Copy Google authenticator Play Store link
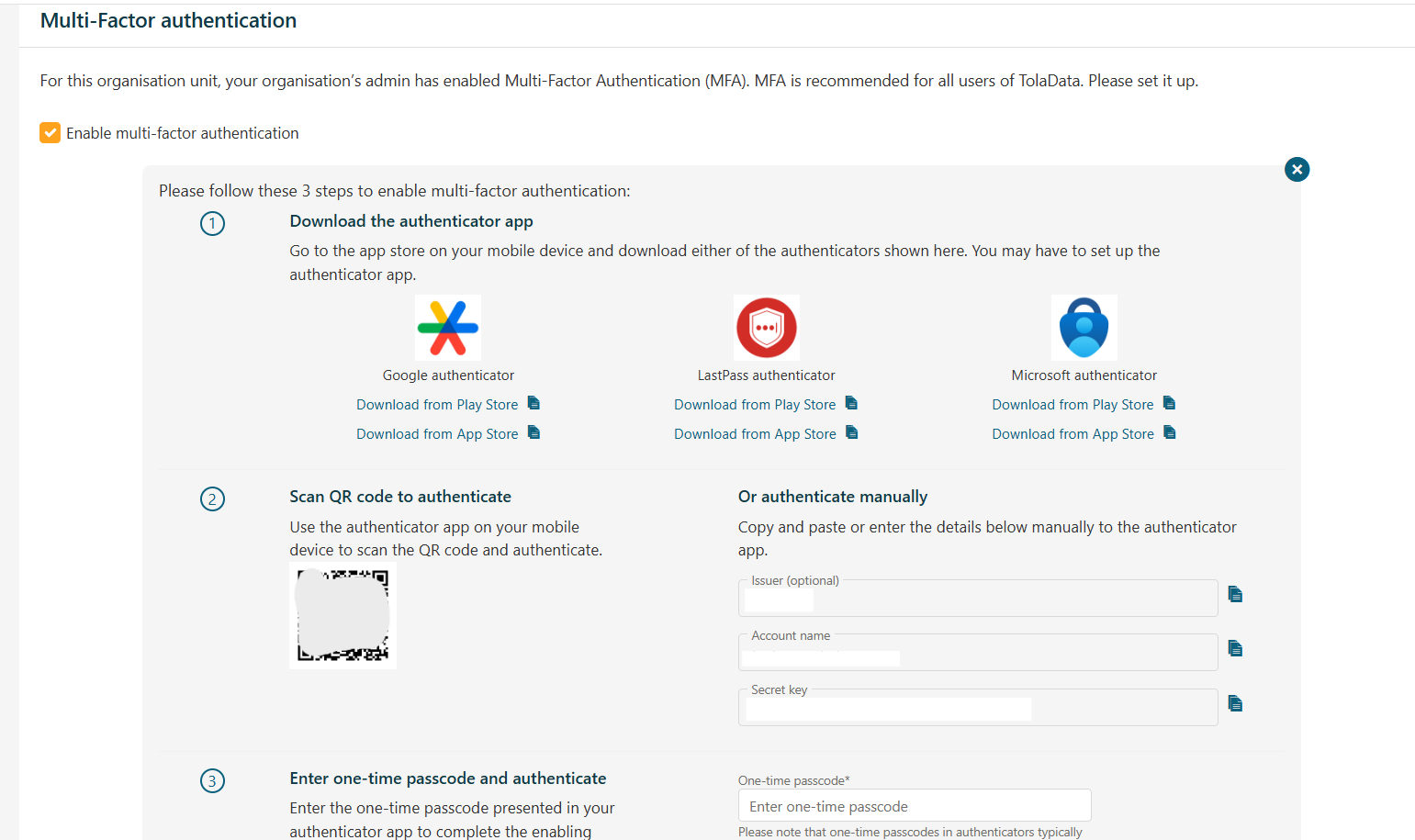The image size is (1415, 840). 533,403
